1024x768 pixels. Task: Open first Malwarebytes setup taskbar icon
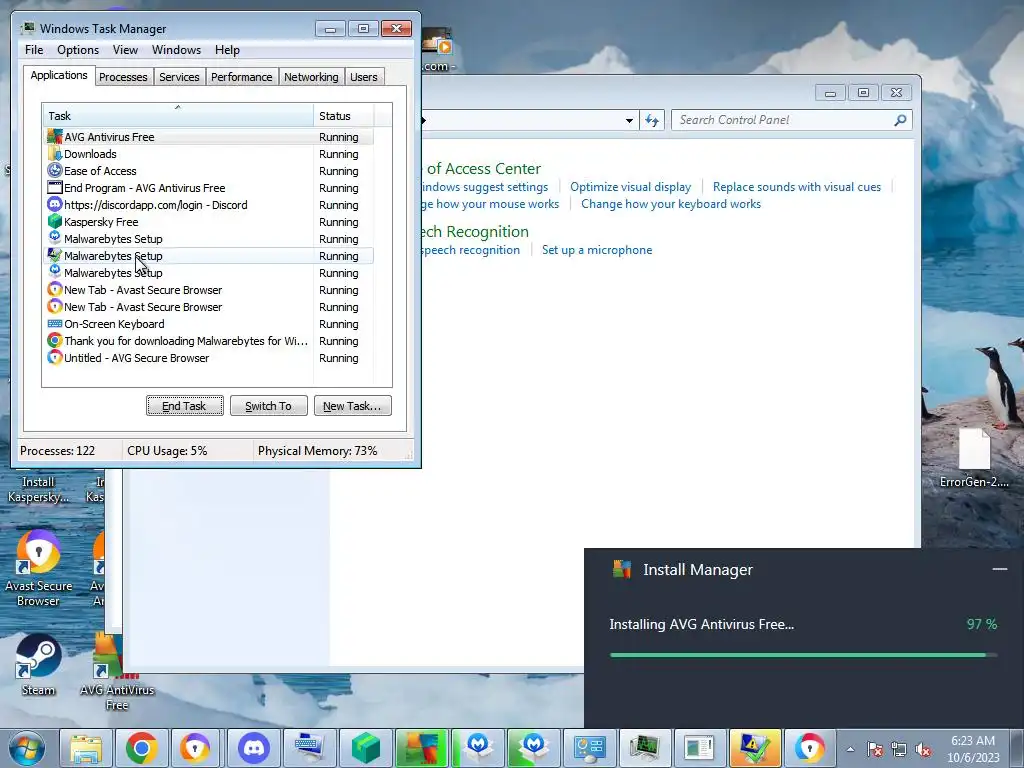(478, 748)
